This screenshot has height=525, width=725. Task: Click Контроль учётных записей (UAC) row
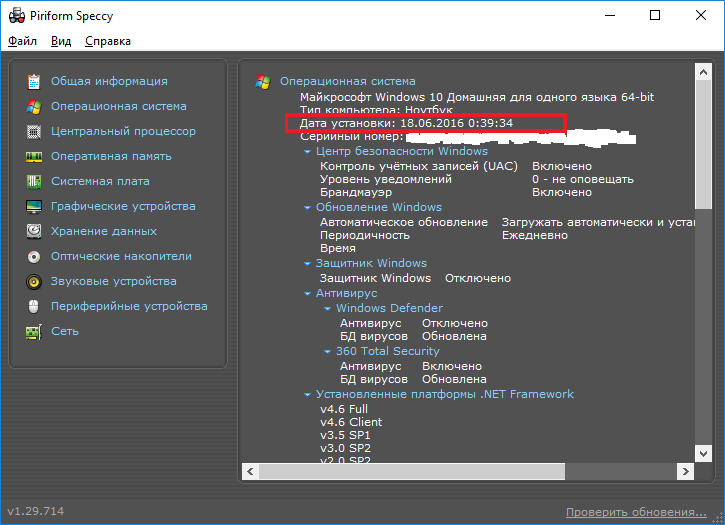pos(456,166)
